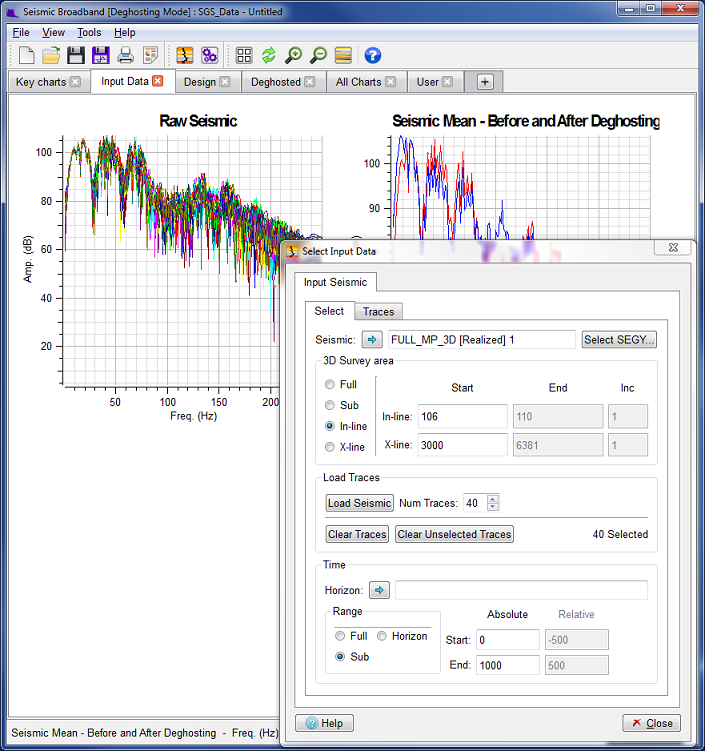Switch to the Deghosted tab
Screen dimensions: 705x751
point(276,82)
